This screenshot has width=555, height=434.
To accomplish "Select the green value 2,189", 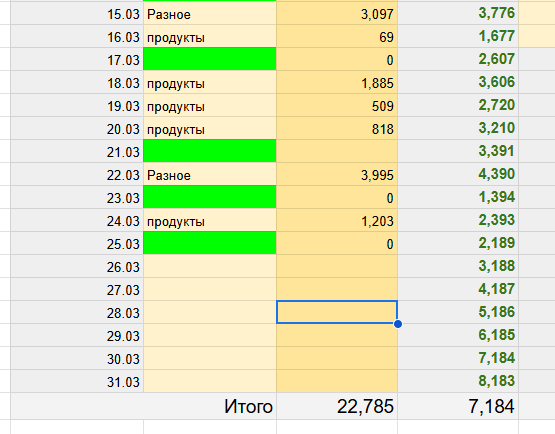I will pyautogui.click(x=458, y=244).
